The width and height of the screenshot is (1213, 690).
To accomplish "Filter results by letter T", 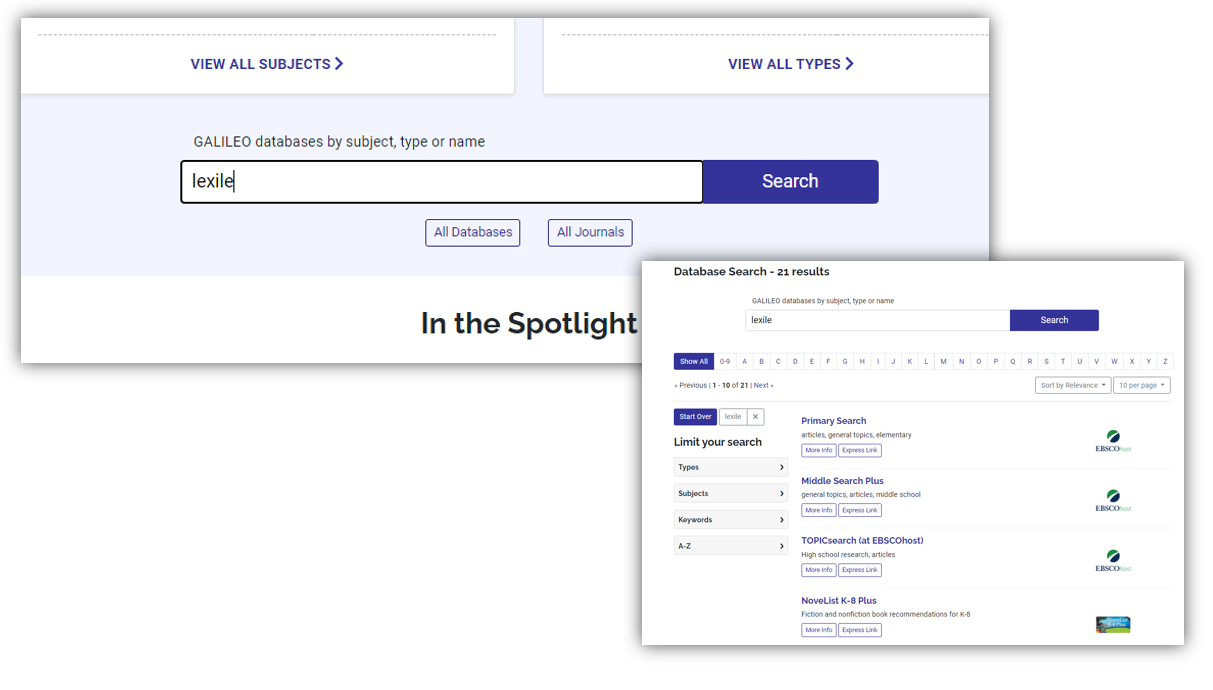I will pos(1063,361).
